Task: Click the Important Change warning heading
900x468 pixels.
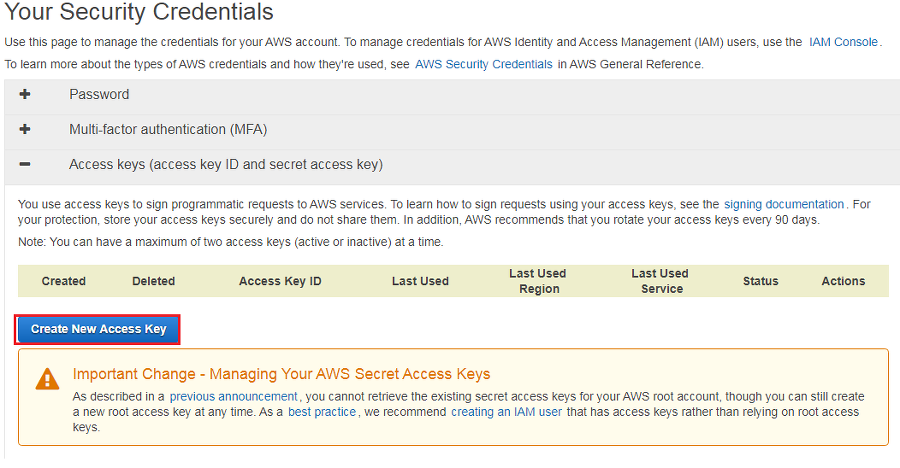Action: (281, 374)
